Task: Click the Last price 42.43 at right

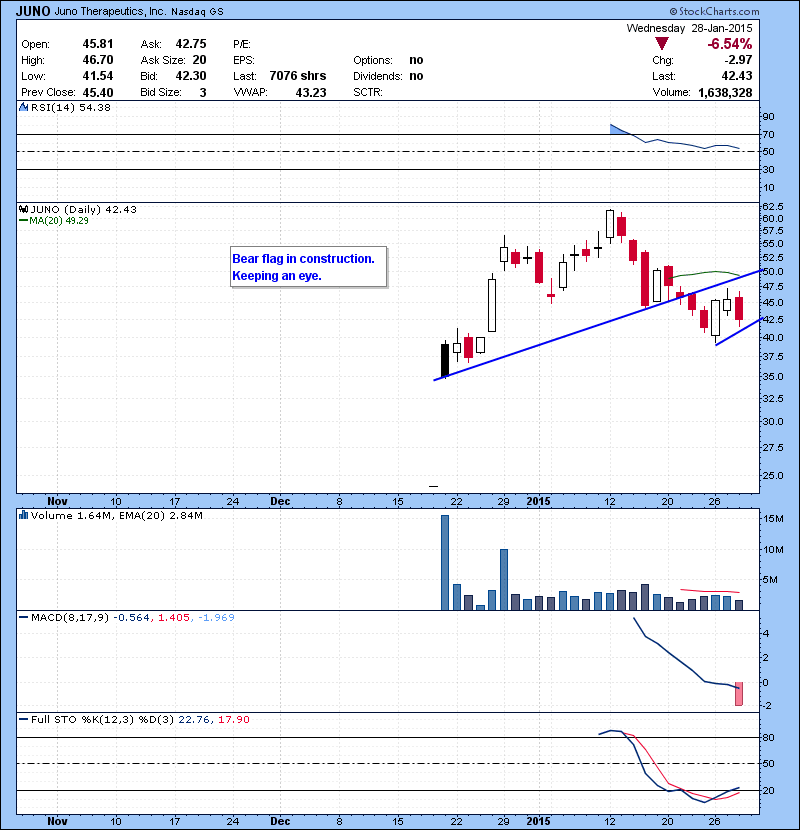Action: pyautogui.click(x=736, y=76)
